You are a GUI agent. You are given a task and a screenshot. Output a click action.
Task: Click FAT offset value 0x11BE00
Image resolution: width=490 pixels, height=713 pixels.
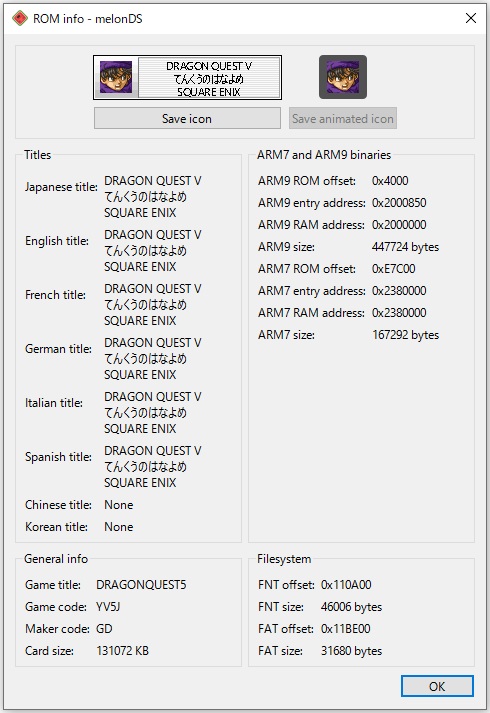[x=345, y=628]
